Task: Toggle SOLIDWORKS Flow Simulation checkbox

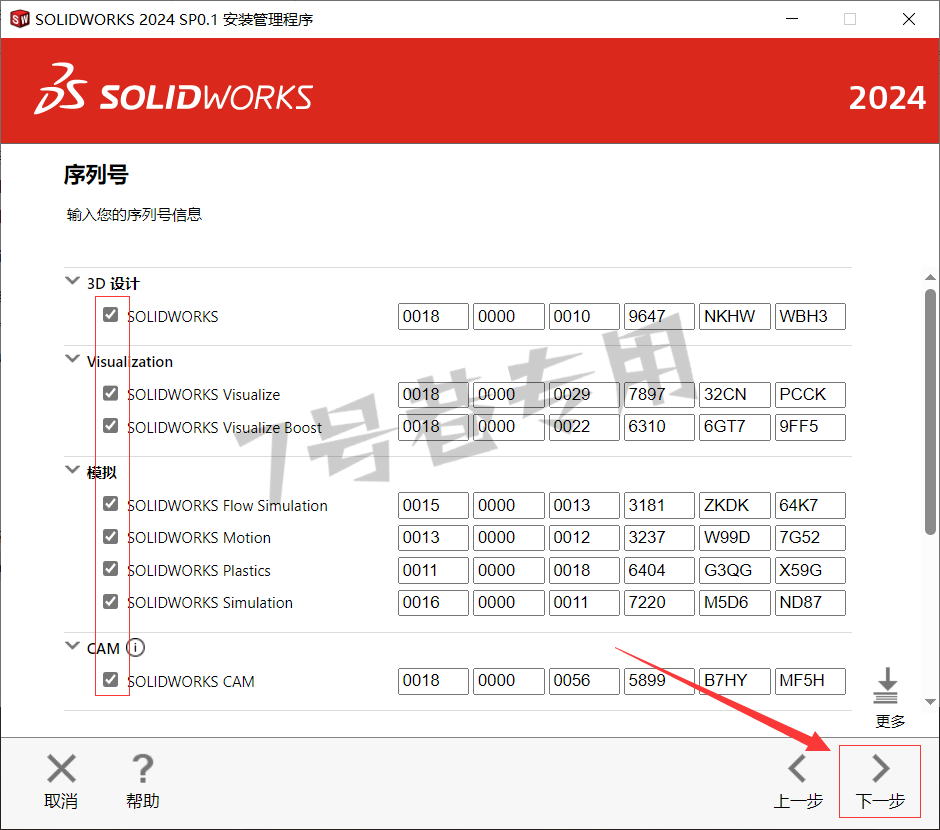Action: 110,503
